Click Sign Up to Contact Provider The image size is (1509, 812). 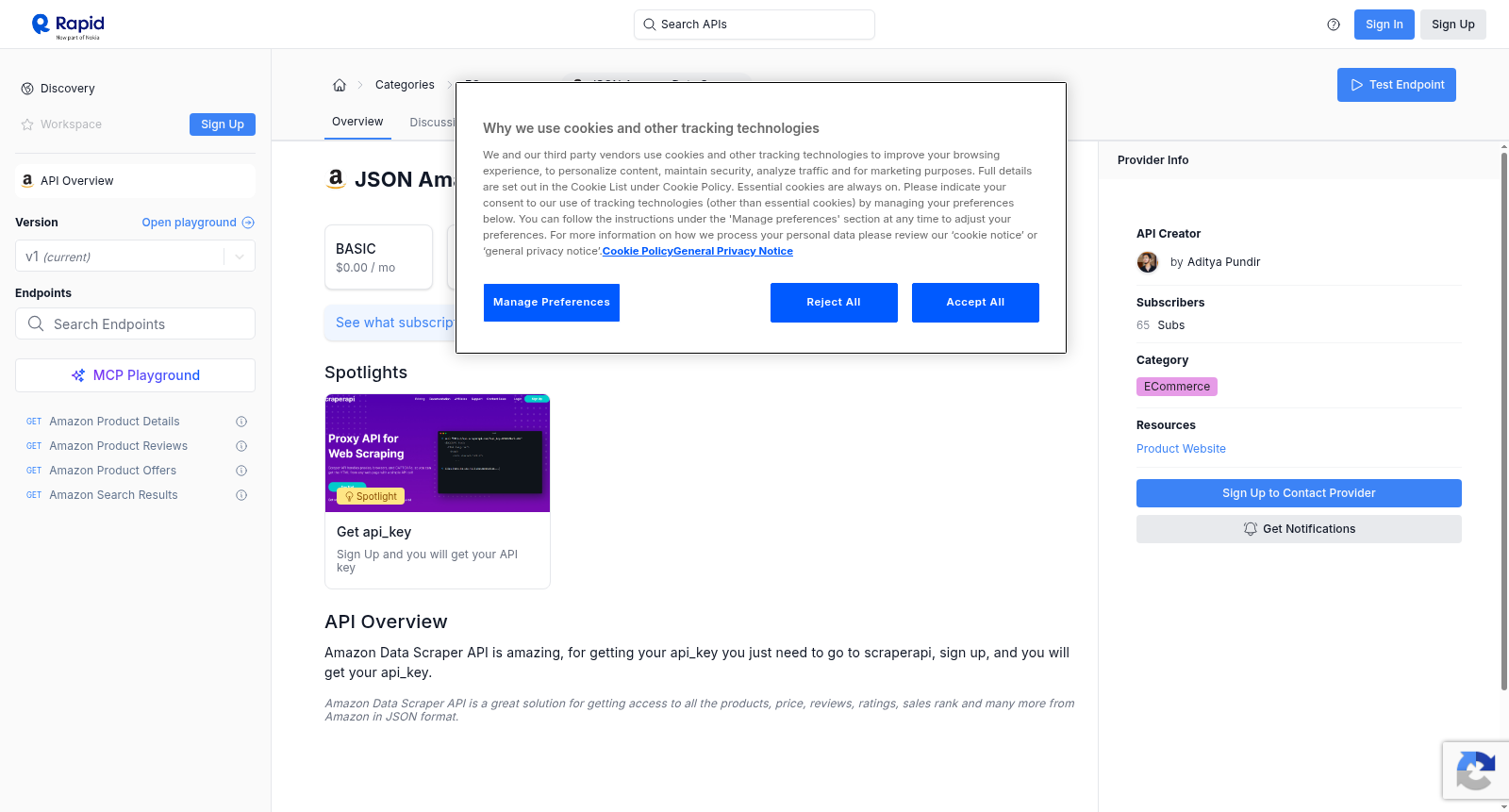click(x=1299, y=493)
